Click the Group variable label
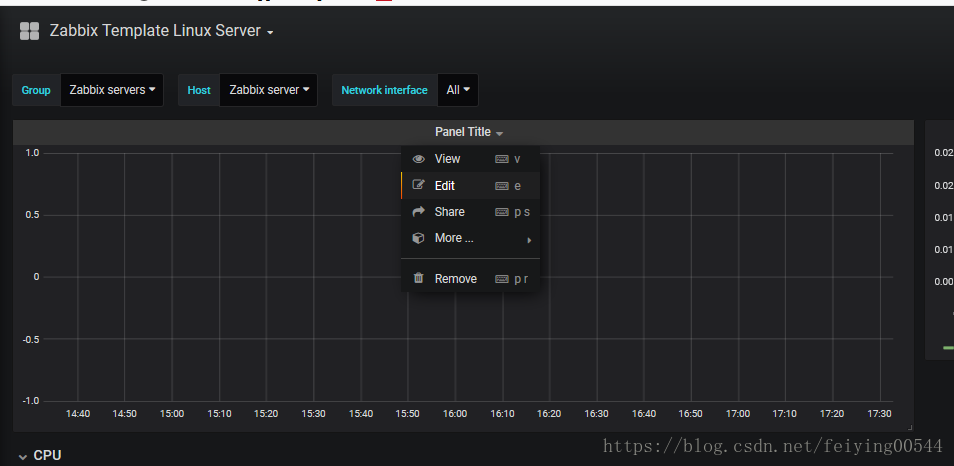Image resolution: width=954 pixels, height=466 pixels. pos(36,90)
